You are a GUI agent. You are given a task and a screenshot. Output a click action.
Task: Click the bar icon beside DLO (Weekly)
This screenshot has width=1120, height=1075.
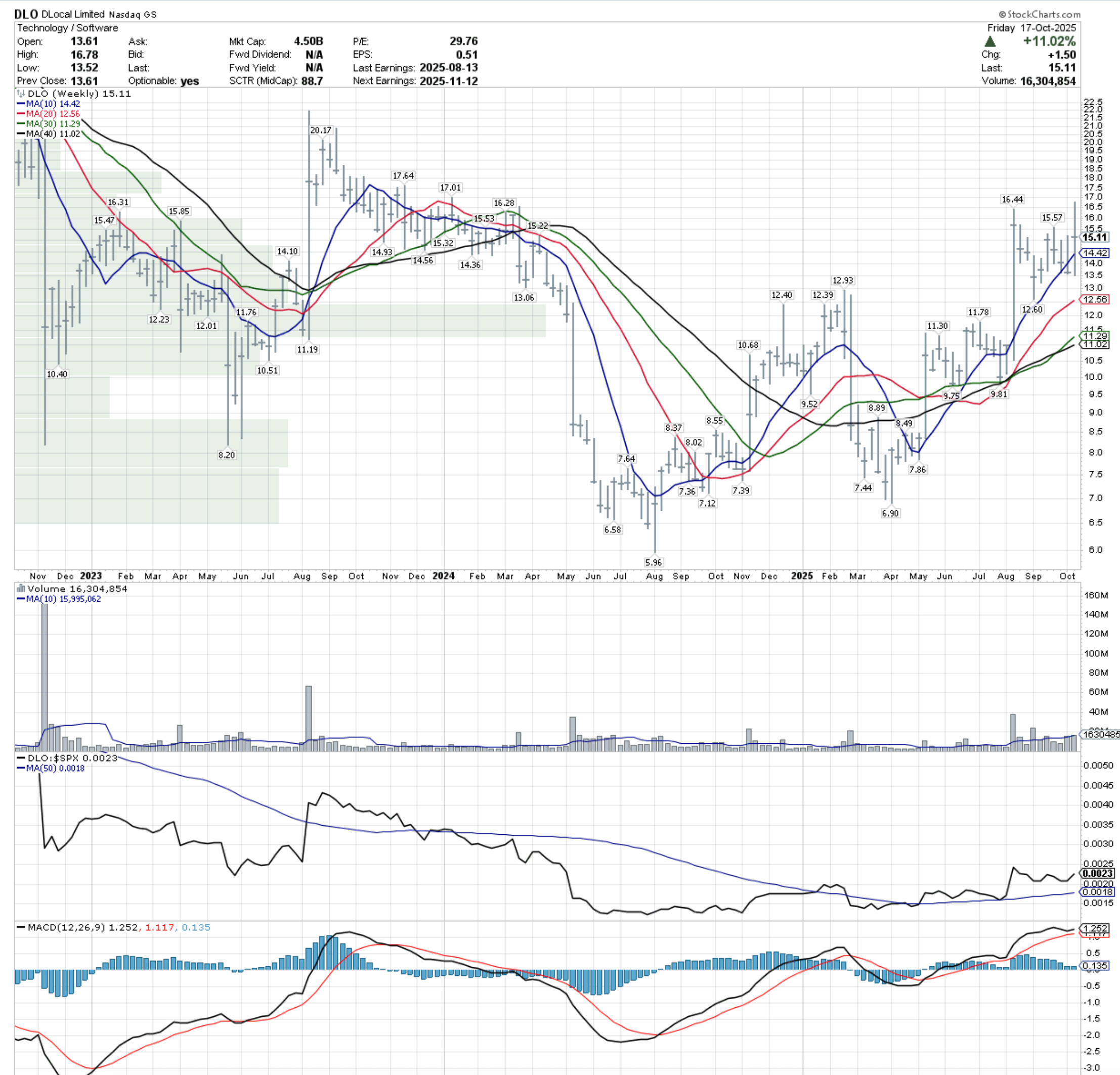point(21,94)
